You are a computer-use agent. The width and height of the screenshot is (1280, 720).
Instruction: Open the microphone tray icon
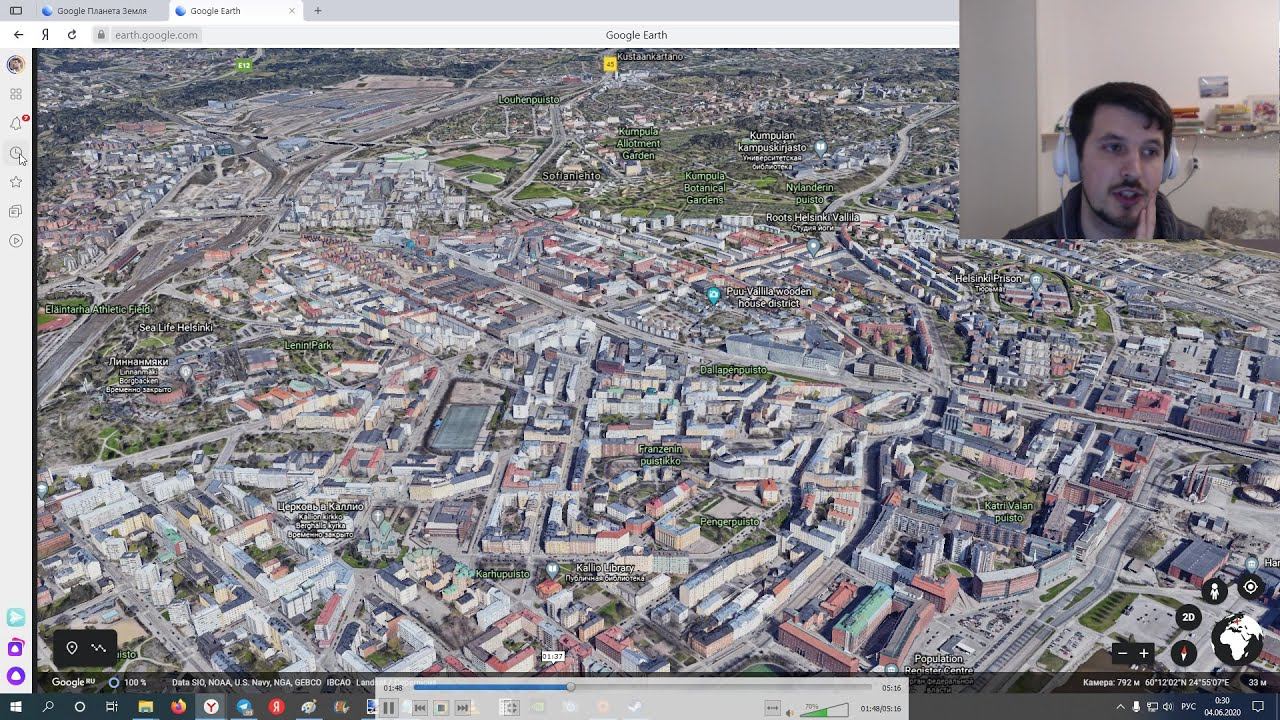[1136, 707]
